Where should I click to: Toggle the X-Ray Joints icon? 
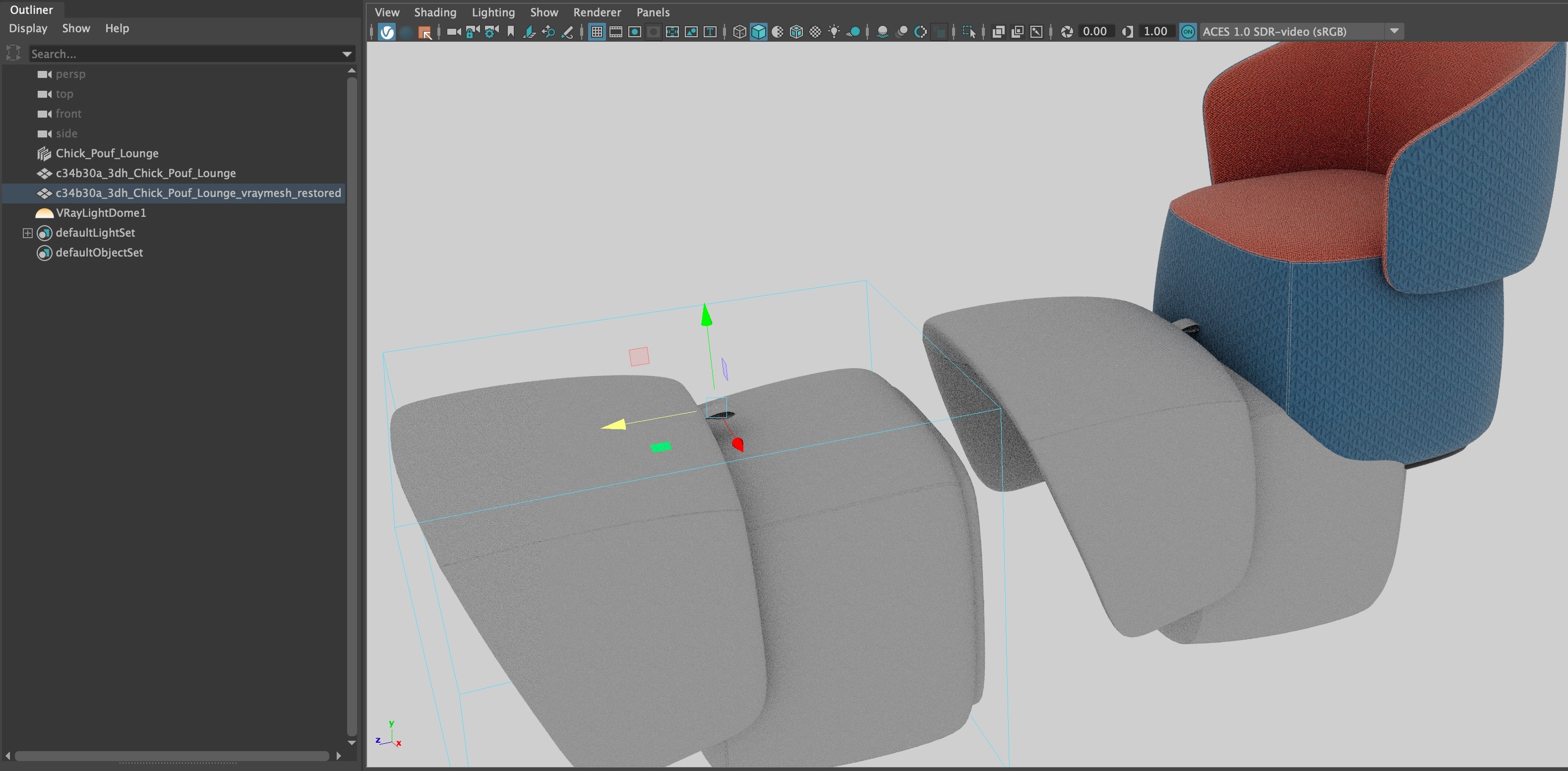point(1036,32)
